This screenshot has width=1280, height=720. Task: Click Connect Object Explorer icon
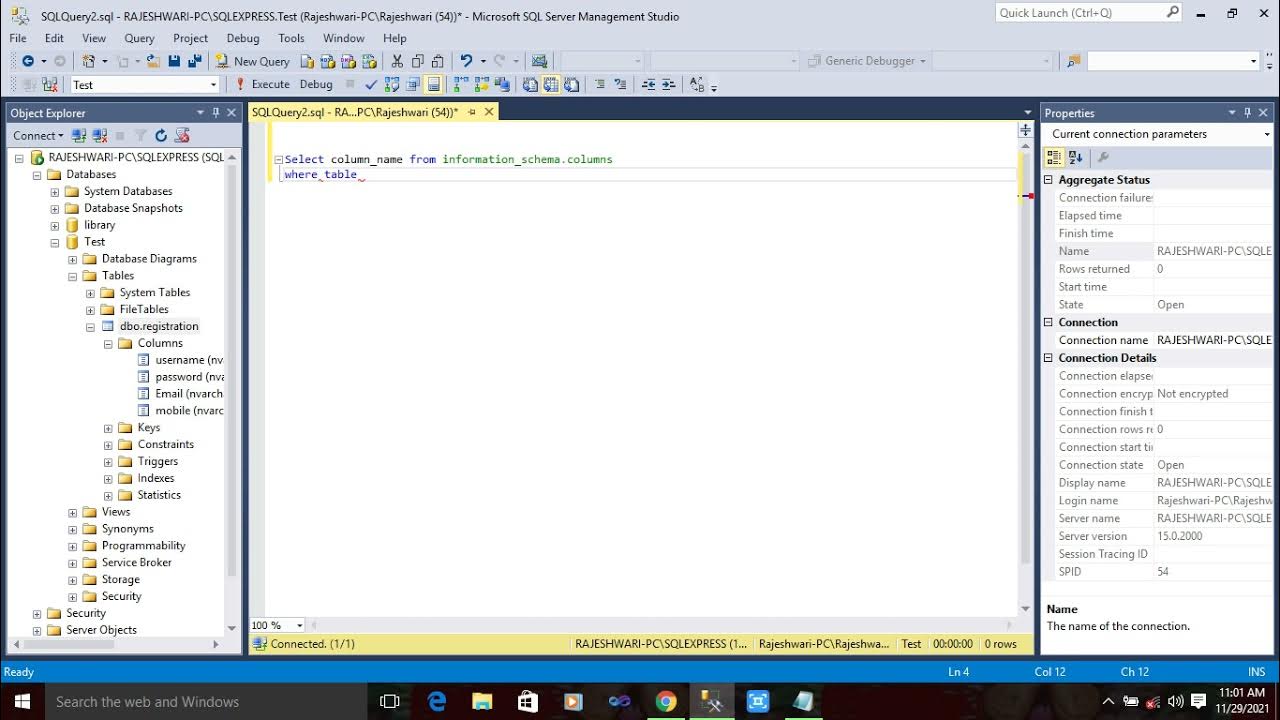pos(79,135)
